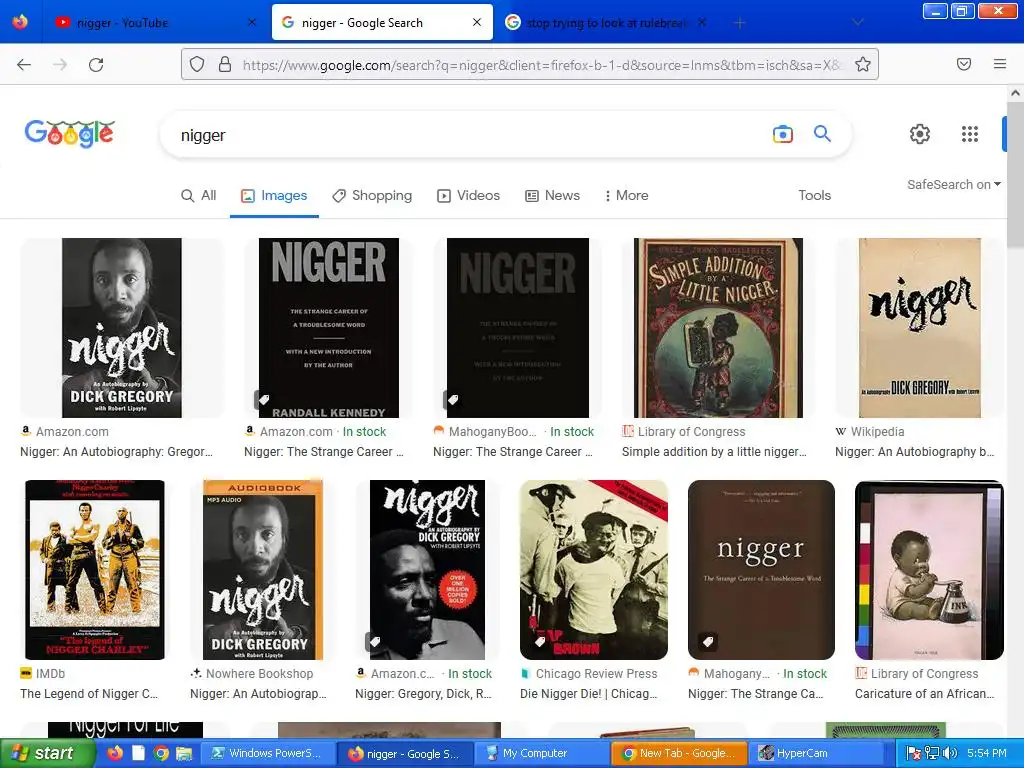This screenshot has width=1024, height=768.
Task: Switch to Videos results
Action: pos(469,195)
